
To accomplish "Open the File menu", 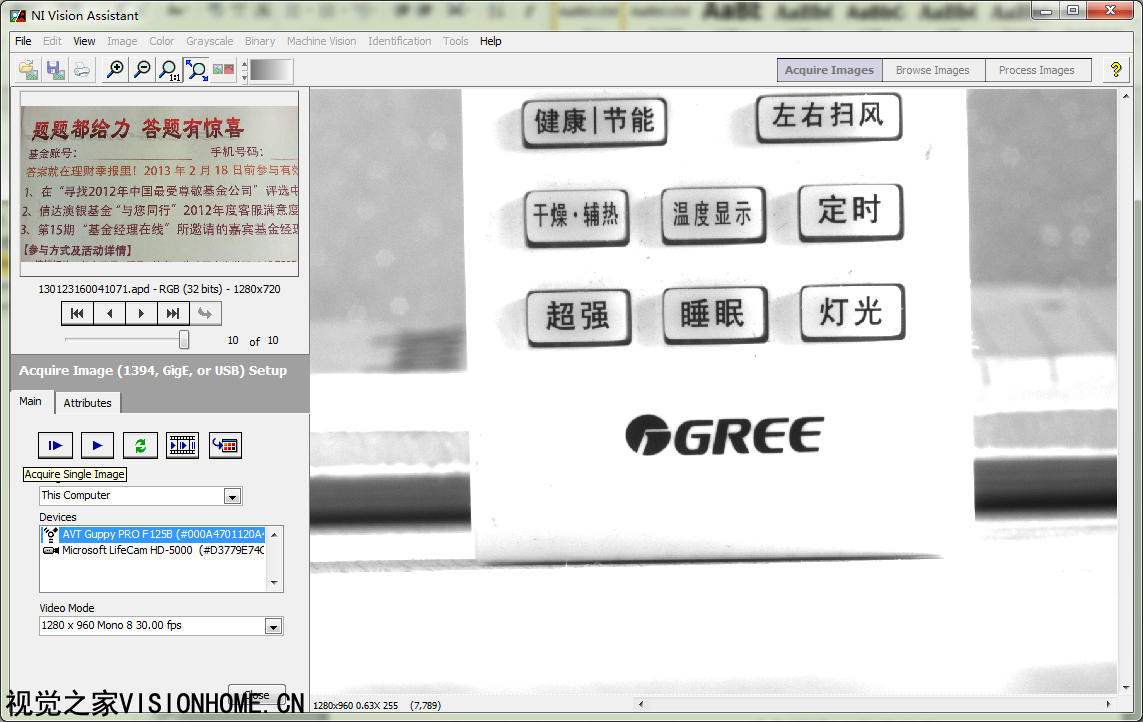I will click(23, 41).
